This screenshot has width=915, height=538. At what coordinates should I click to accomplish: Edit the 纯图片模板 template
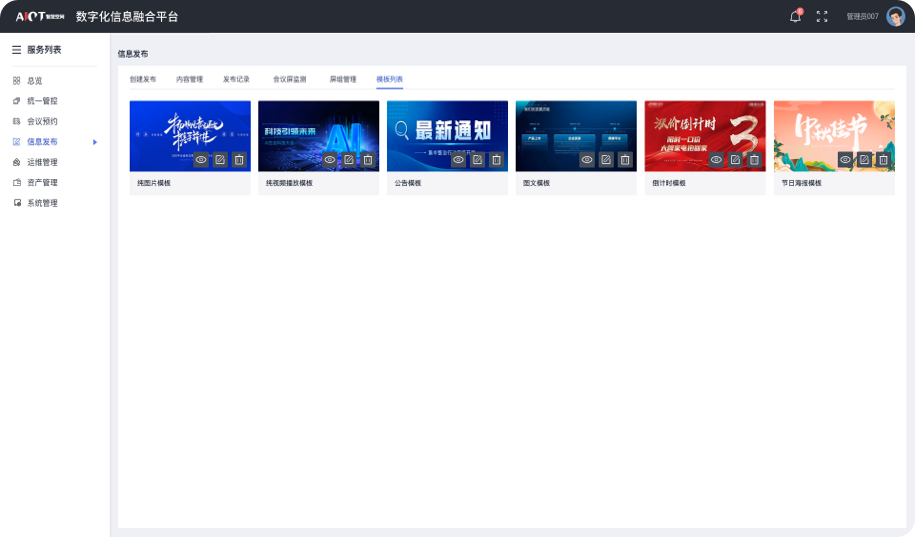coord(220,159)
